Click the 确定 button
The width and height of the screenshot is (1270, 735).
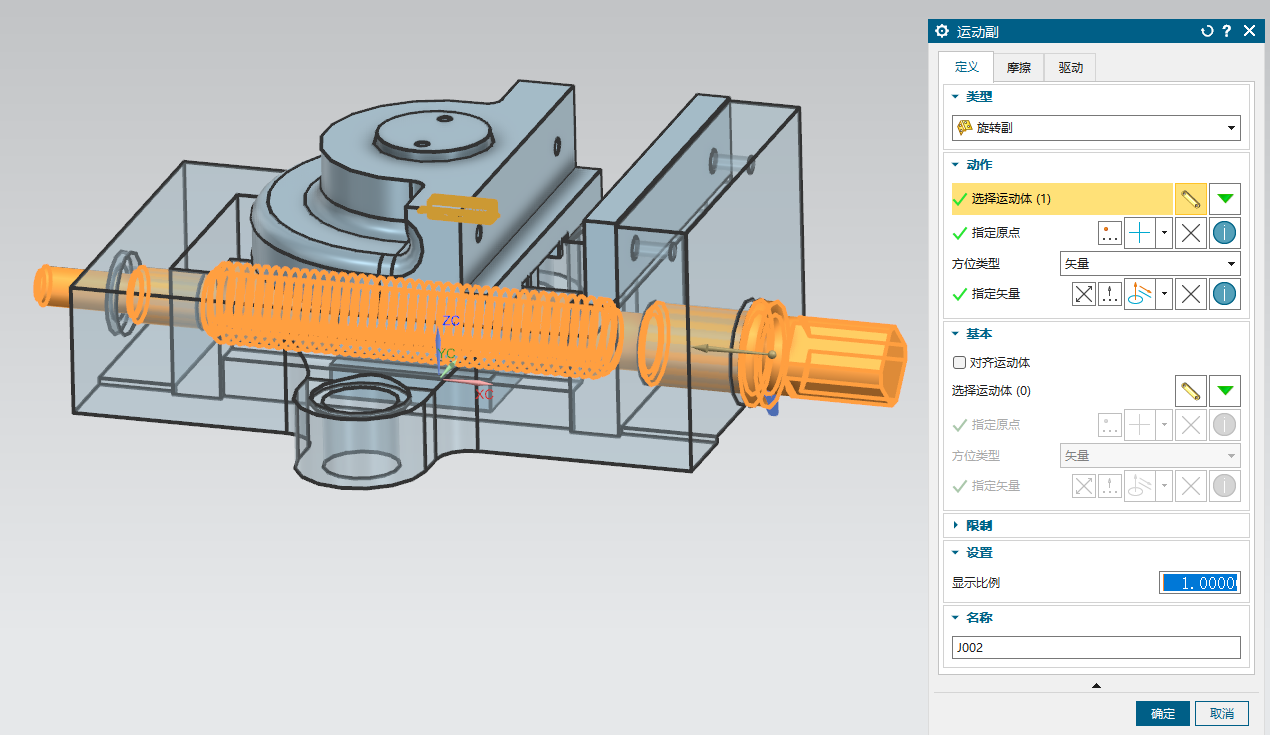coord(1163,714)
